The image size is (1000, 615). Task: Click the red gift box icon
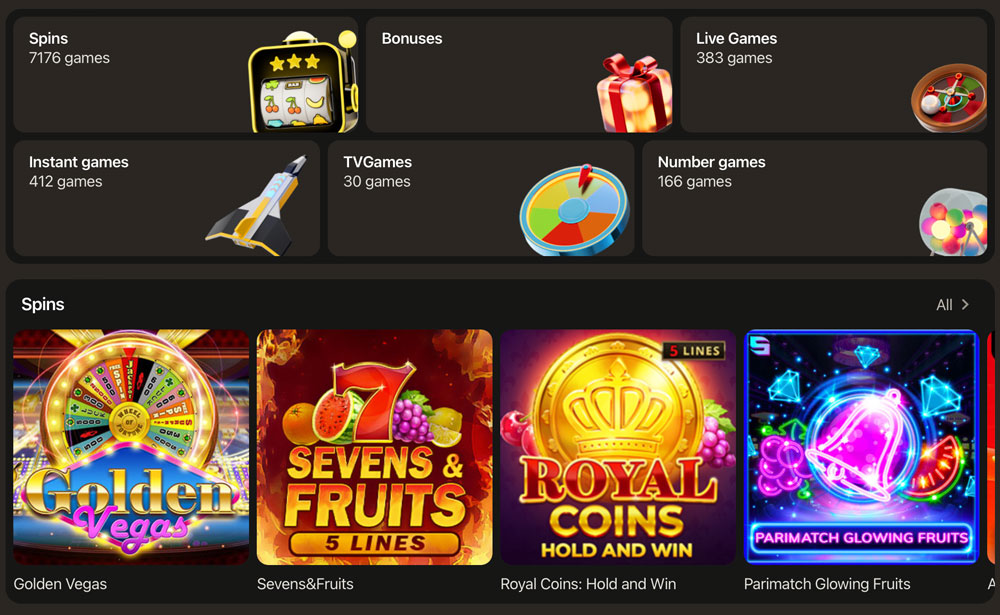633,93
